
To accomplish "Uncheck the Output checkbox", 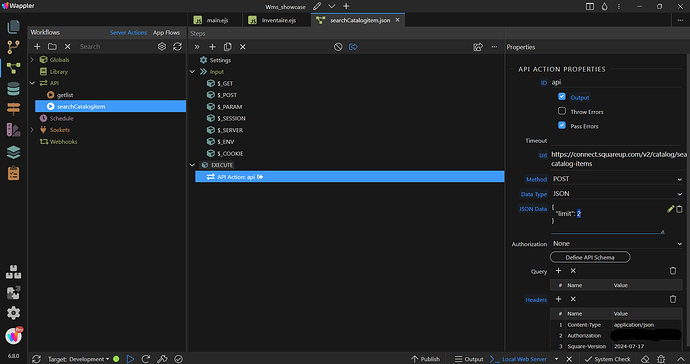I will 562,96.
